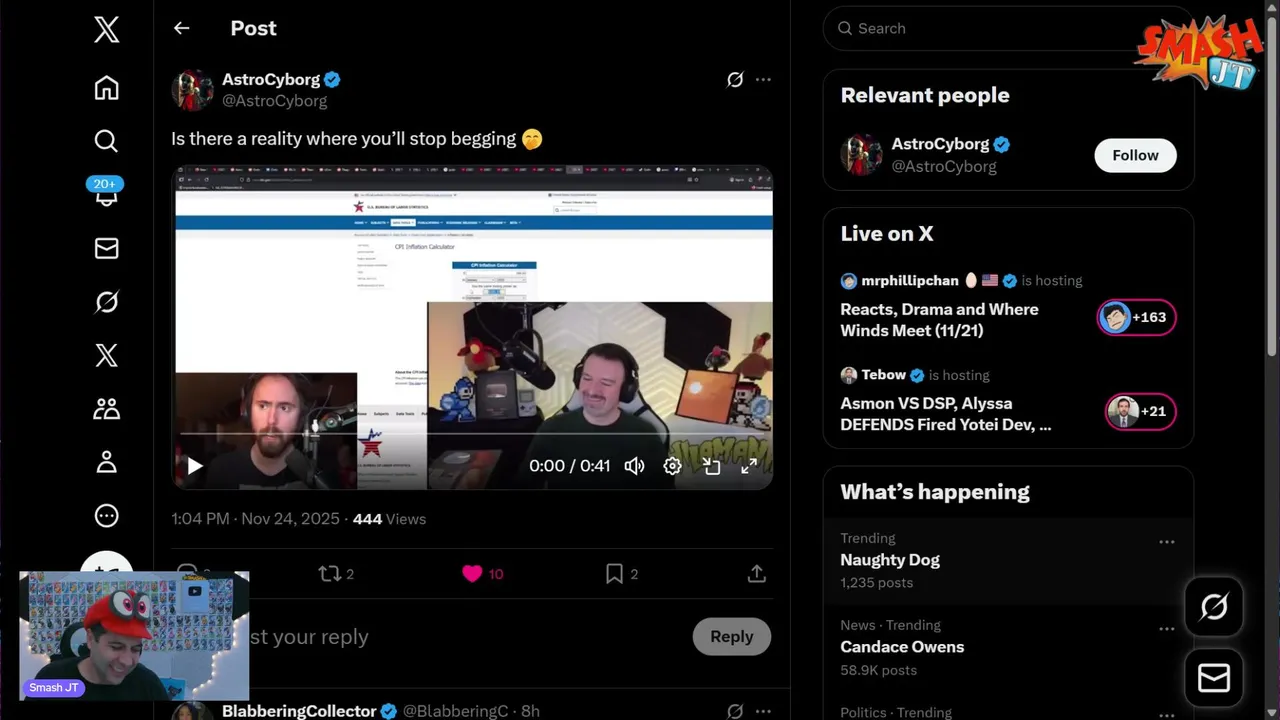Open Profile person icon in sidebar
This screenshot has width=1280, height=720.
(x=106, y=462)
